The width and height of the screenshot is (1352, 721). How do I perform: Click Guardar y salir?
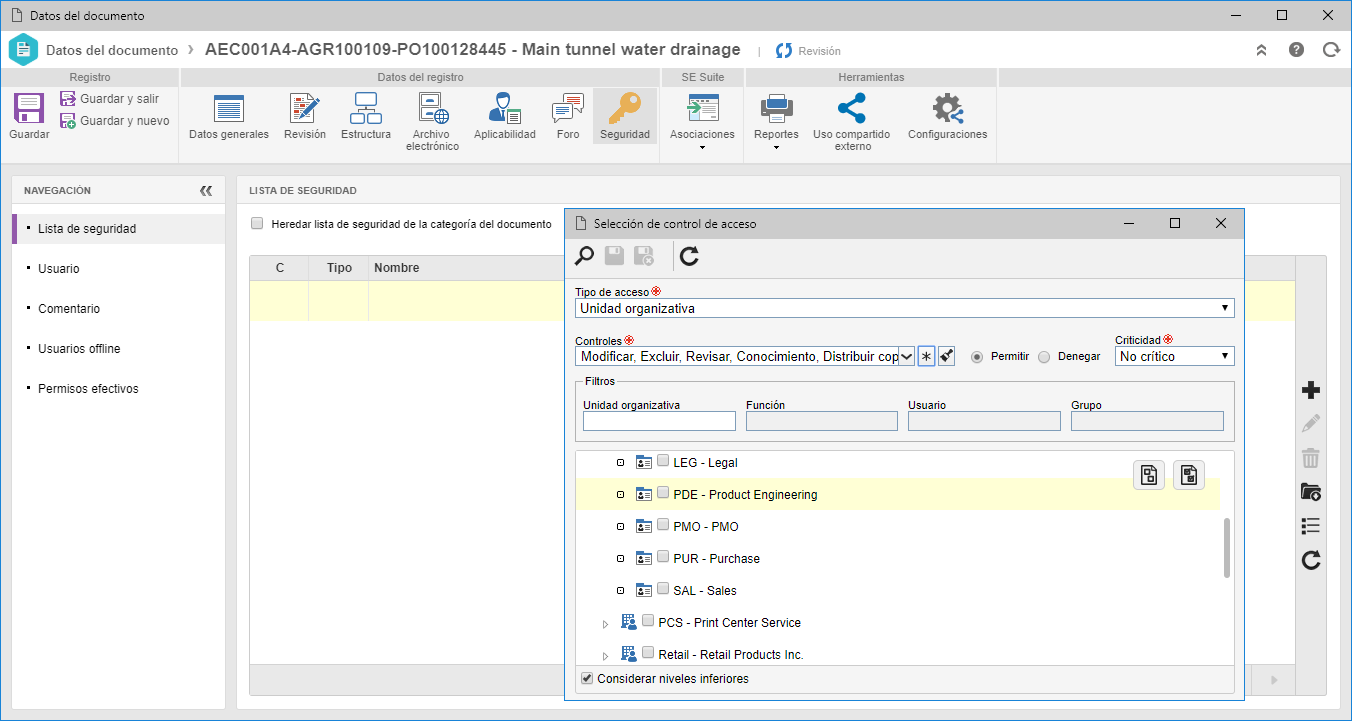coord(109,99)
